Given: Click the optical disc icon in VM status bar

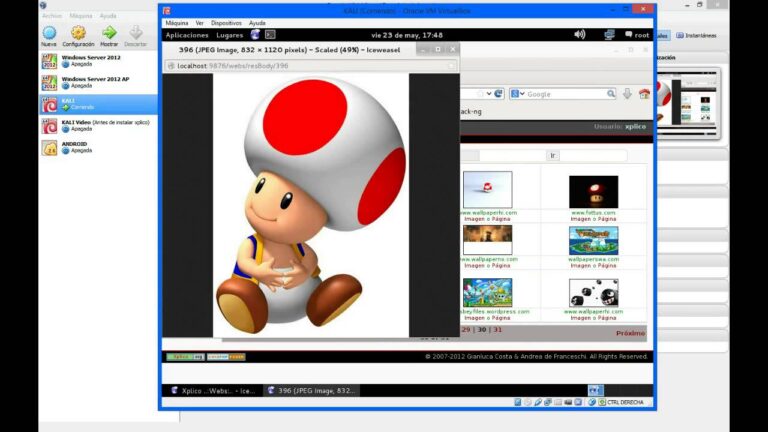Looking at the screenshot, I should pyautogui.click(x=528, y=402).
